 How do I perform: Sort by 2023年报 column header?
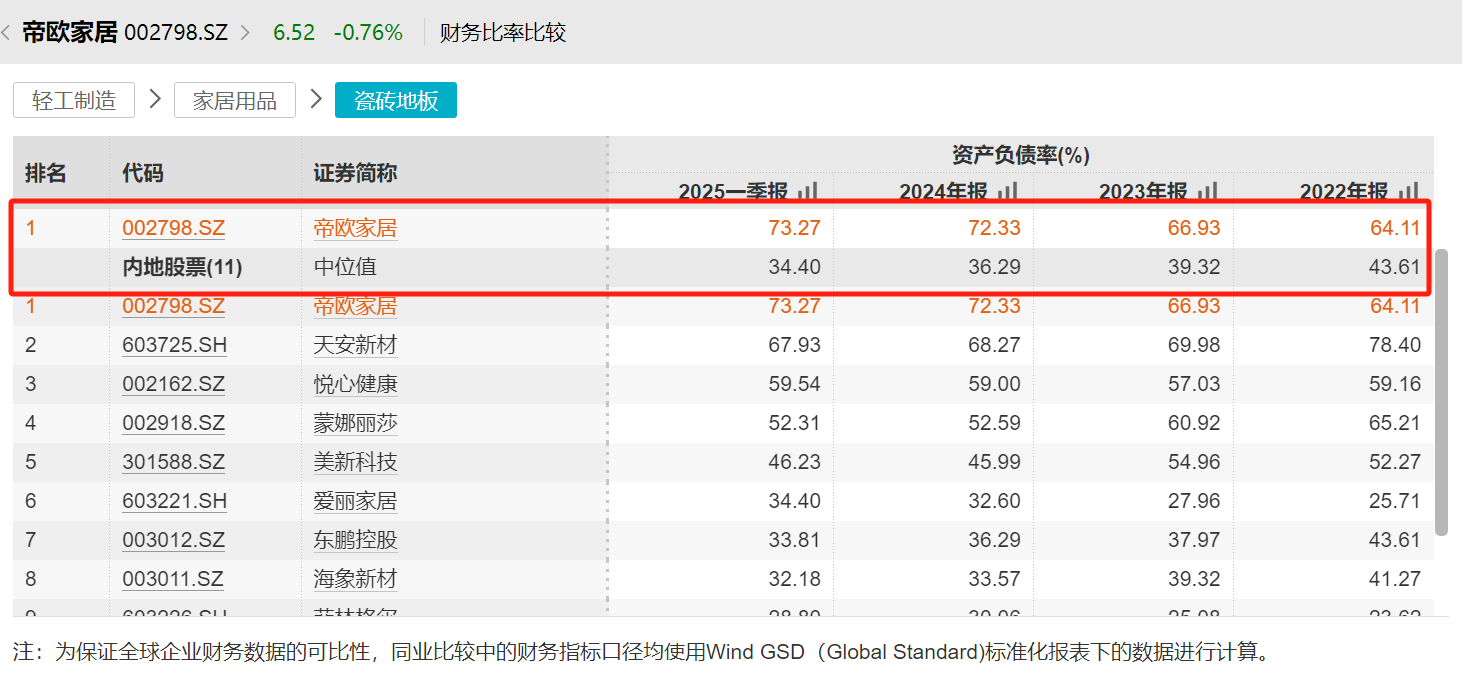point(1143,191)
